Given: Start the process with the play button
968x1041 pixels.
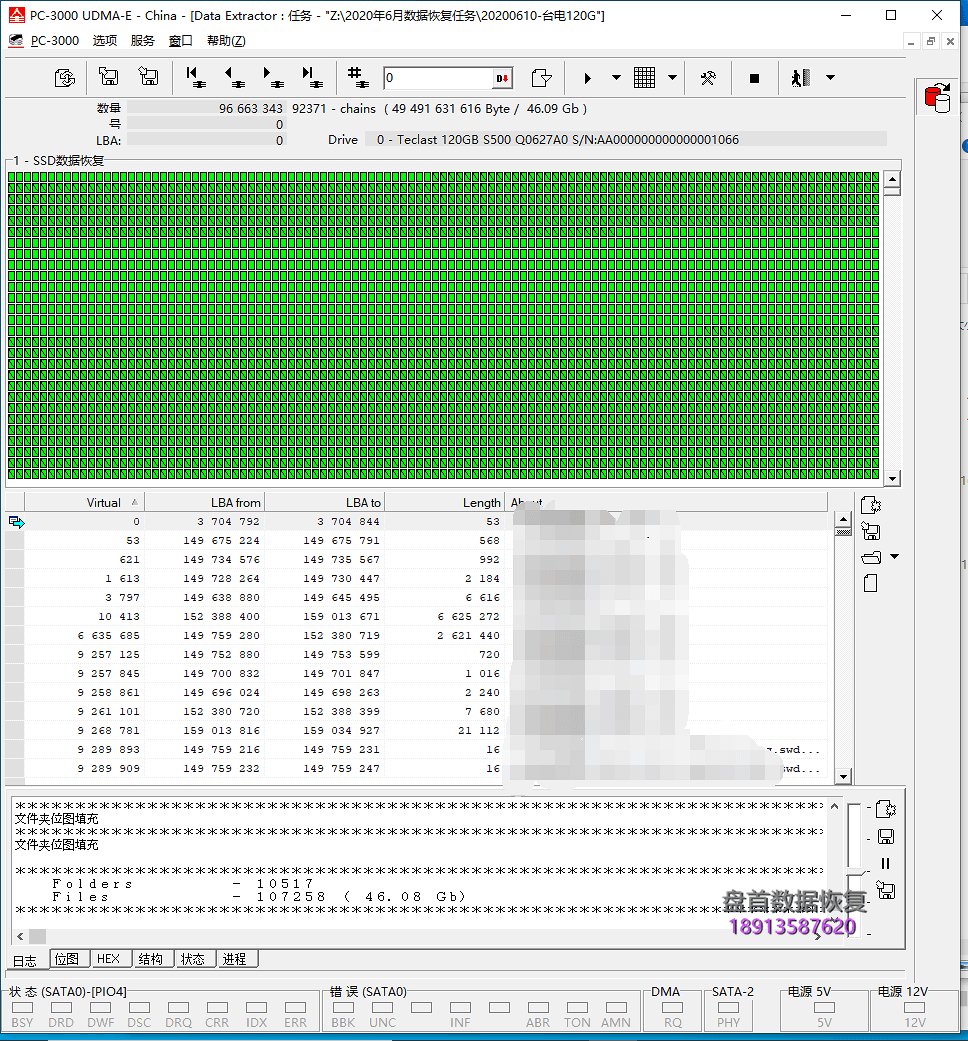Looking at the screenshot, I should tap(588, 78).
